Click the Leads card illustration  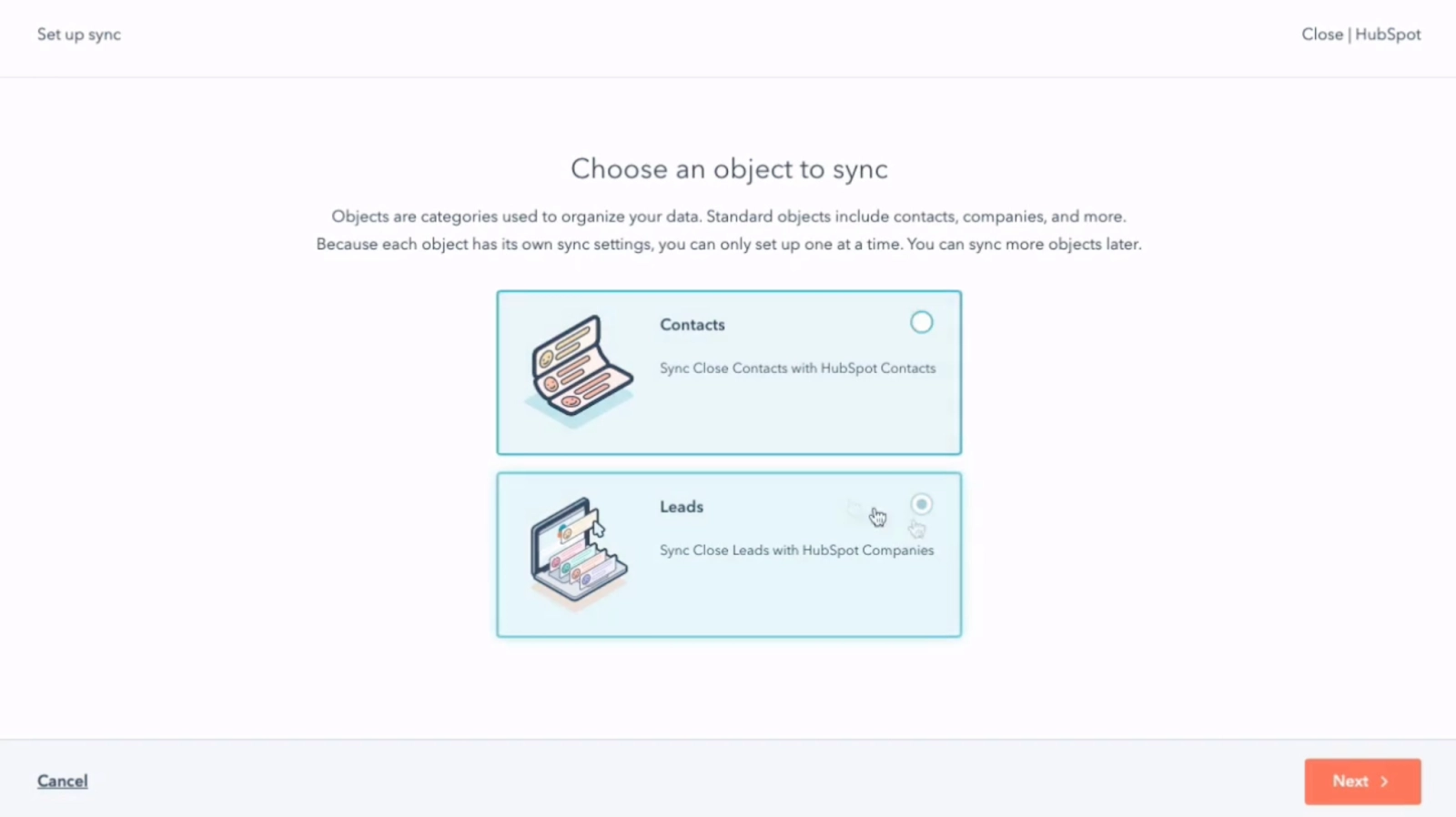(x=579, y=553)
